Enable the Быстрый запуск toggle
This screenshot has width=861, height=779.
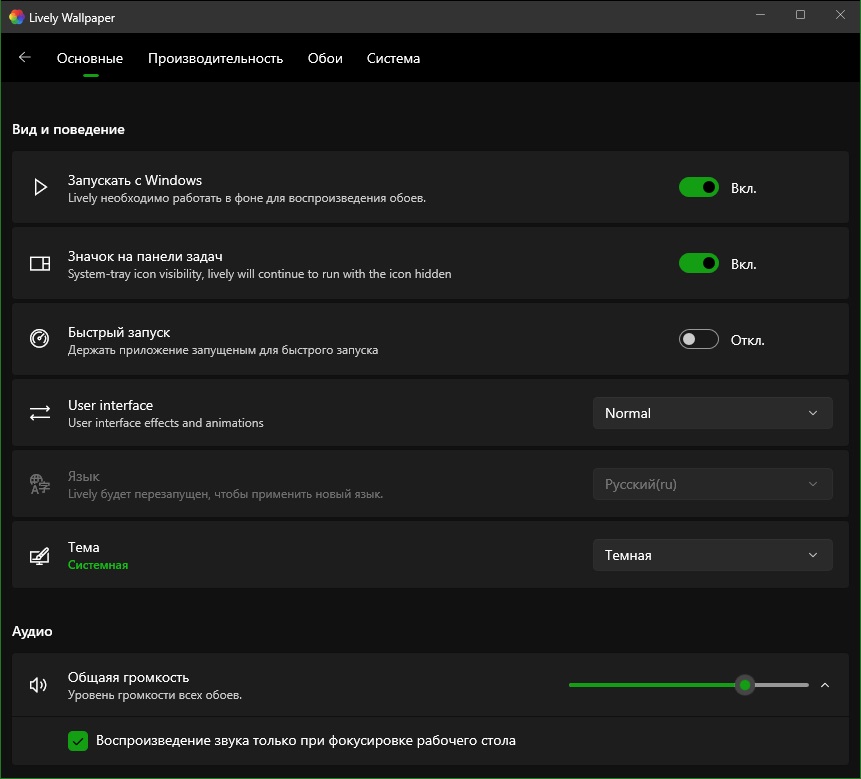pos(698,339)
